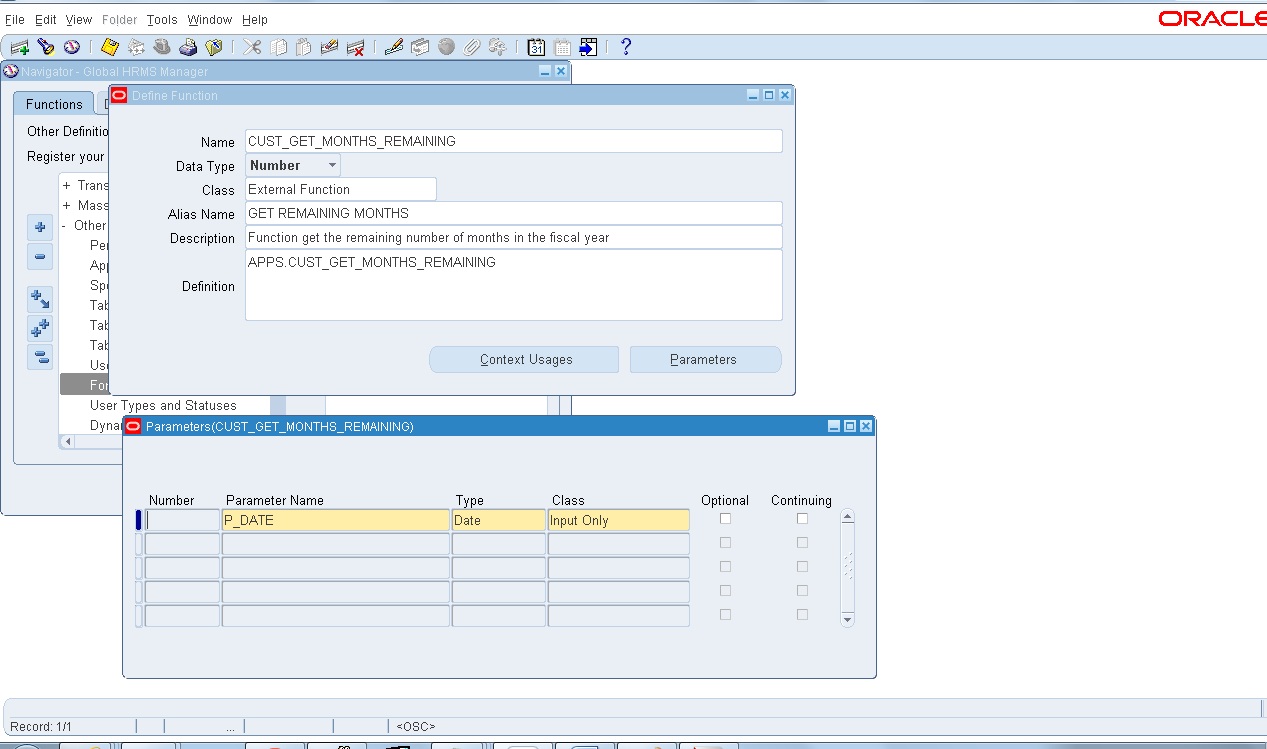Click the Input Only class cell

pos(618,520)
